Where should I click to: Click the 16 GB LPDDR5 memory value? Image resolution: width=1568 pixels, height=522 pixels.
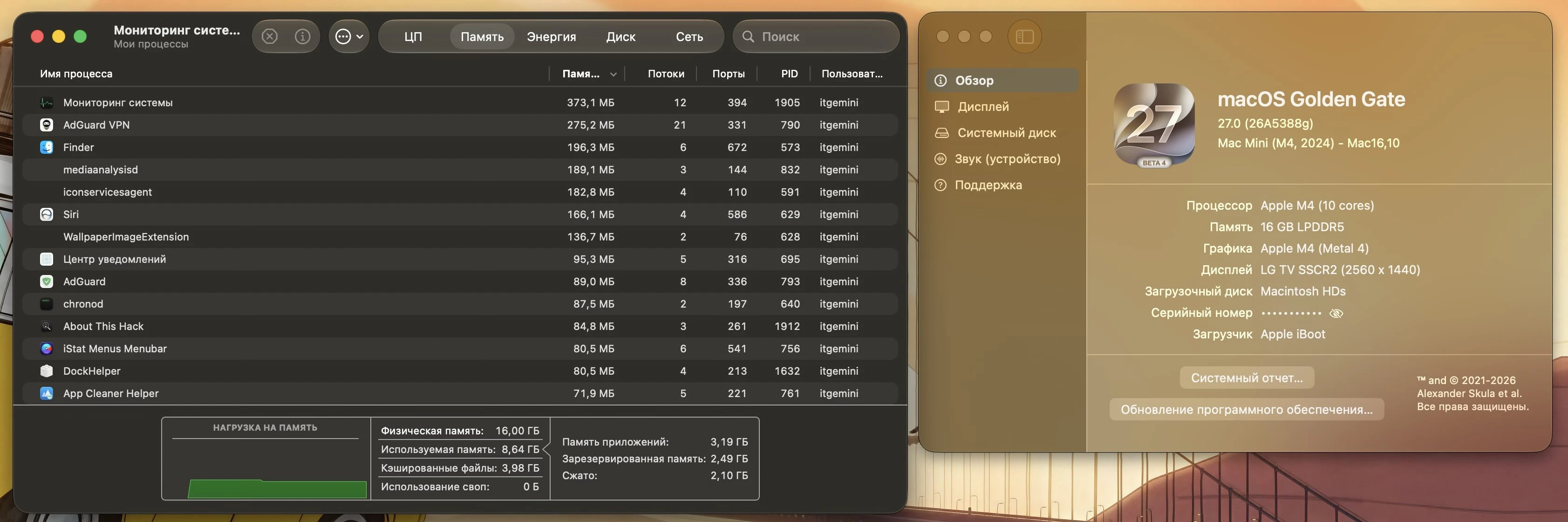point(1302,227)
